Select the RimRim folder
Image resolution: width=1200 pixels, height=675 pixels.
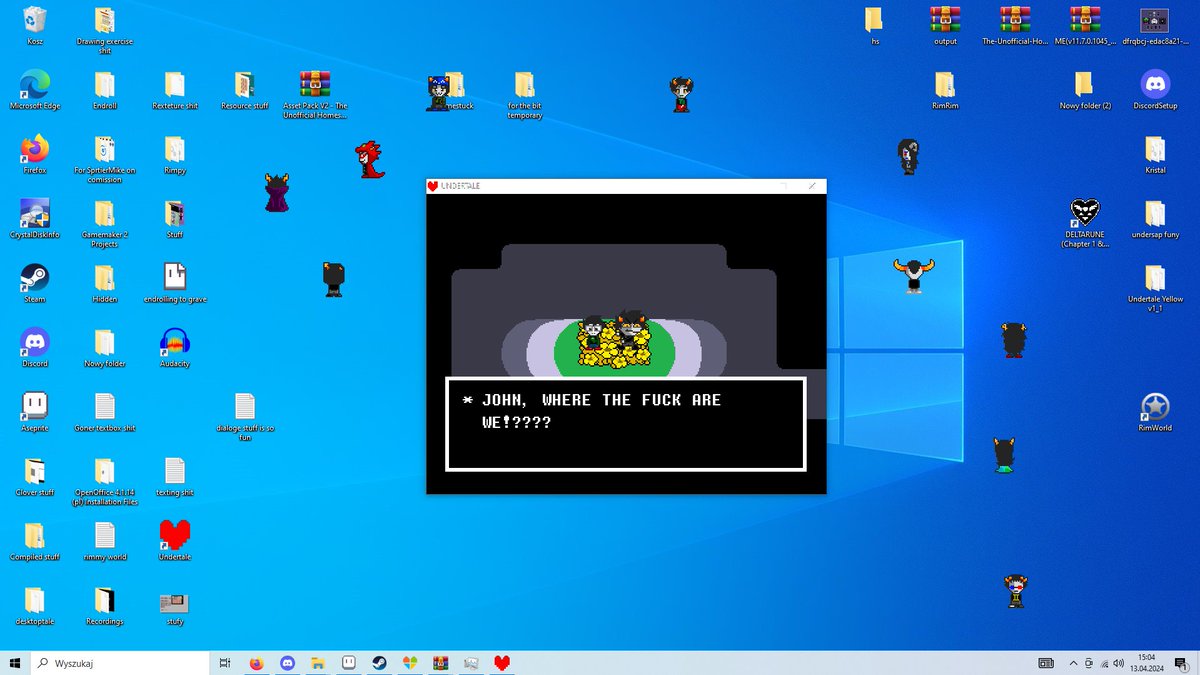point(945,90)
